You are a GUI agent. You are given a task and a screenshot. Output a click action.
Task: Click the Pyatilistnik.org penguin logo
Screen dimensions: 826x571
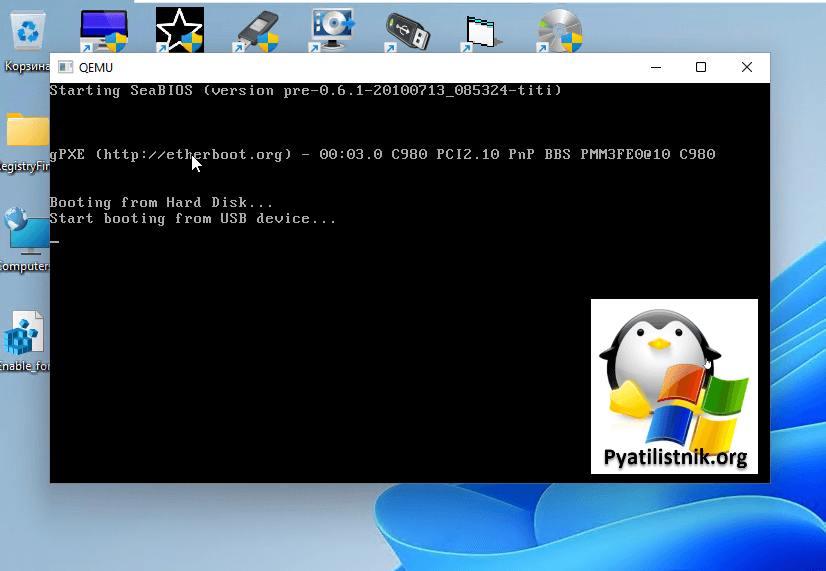coord(673,386)
